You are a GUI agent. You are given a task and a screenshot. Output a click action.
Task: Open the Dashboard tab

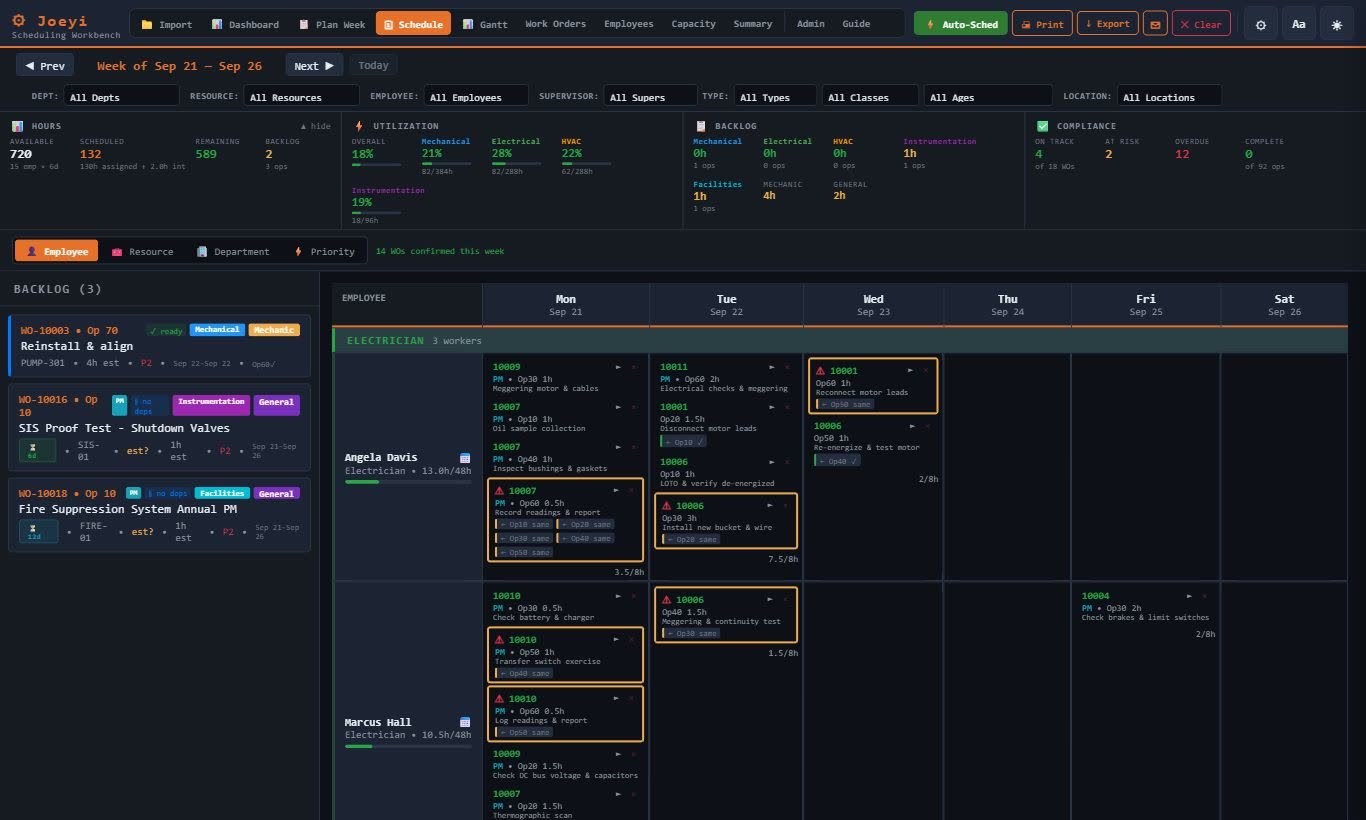click(245, 24)
